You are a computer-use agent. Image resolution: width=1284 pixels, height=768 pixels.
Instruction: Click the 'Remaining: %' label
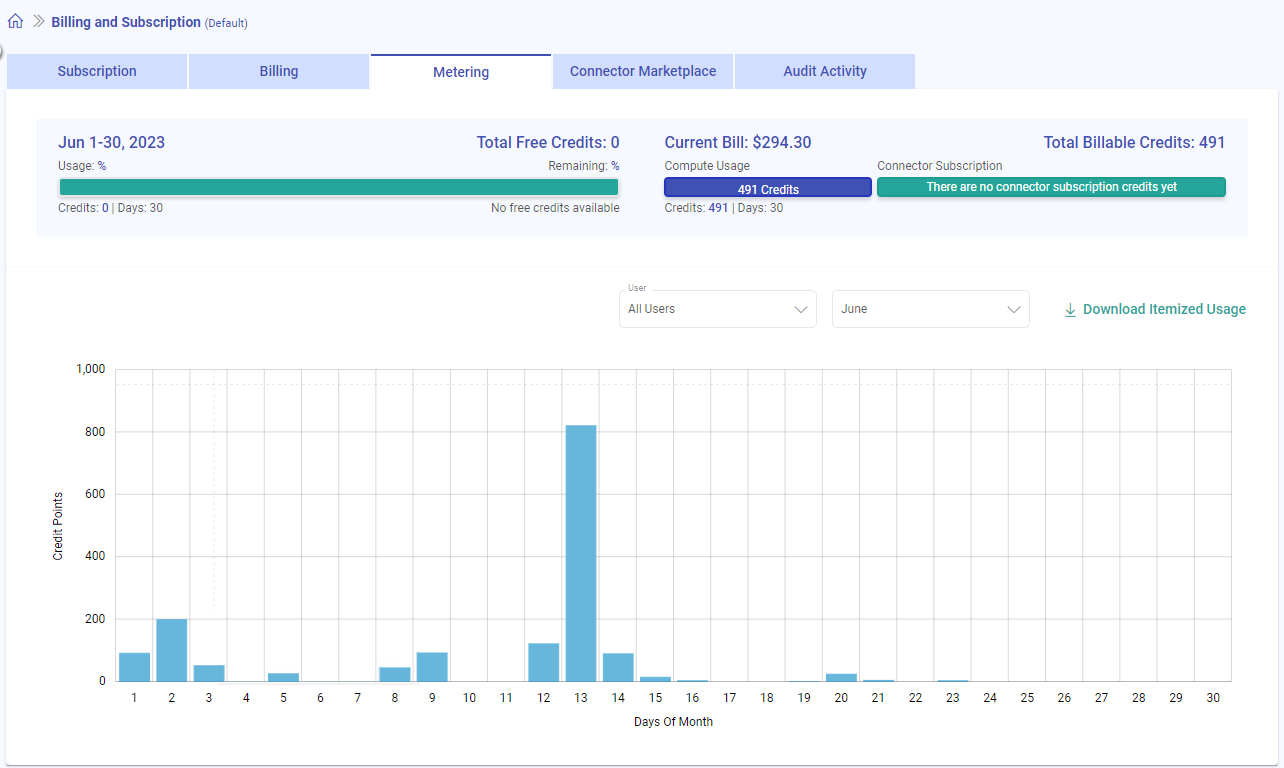[584, 166]
